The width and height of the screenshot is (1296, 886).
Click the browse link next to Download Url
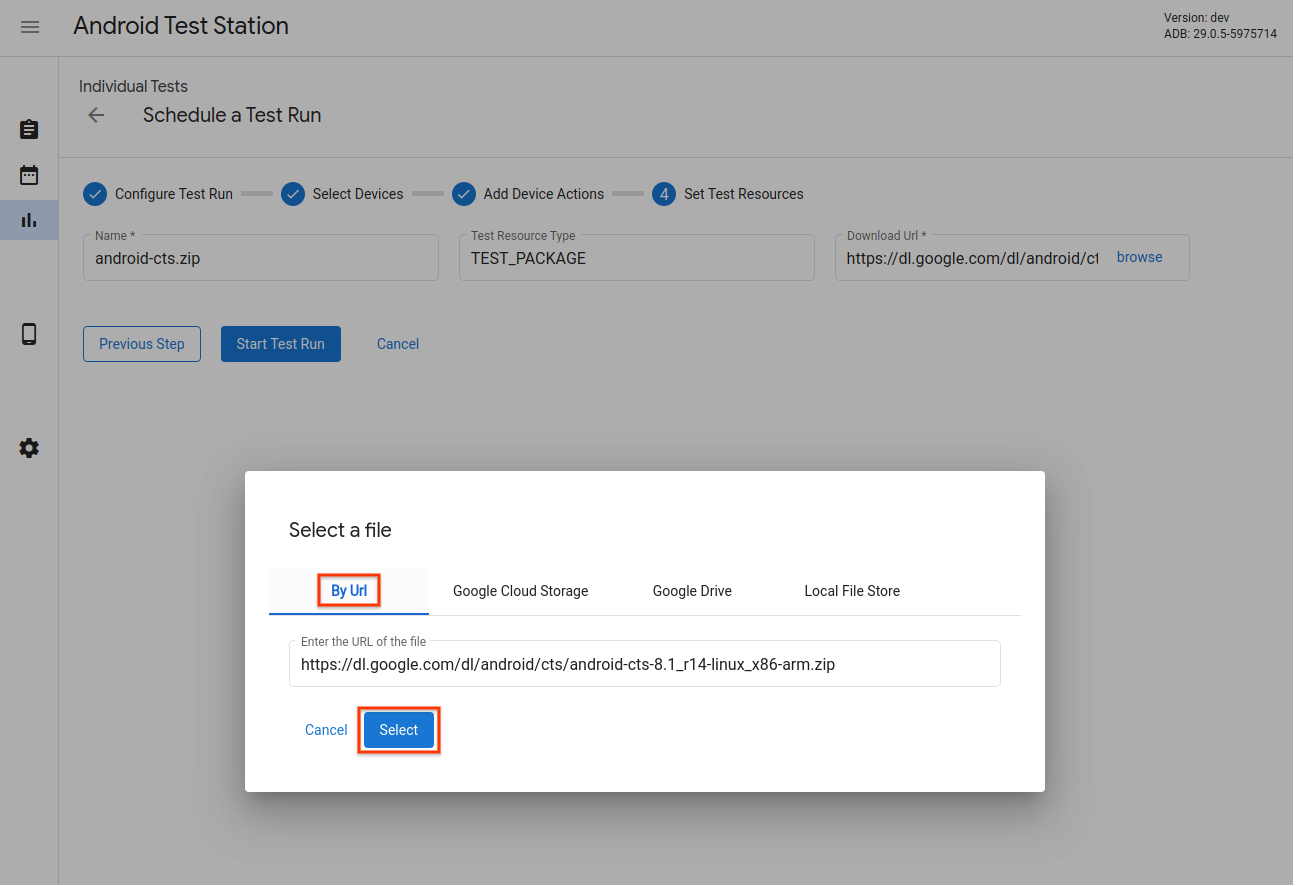[x=1139, y=257]
